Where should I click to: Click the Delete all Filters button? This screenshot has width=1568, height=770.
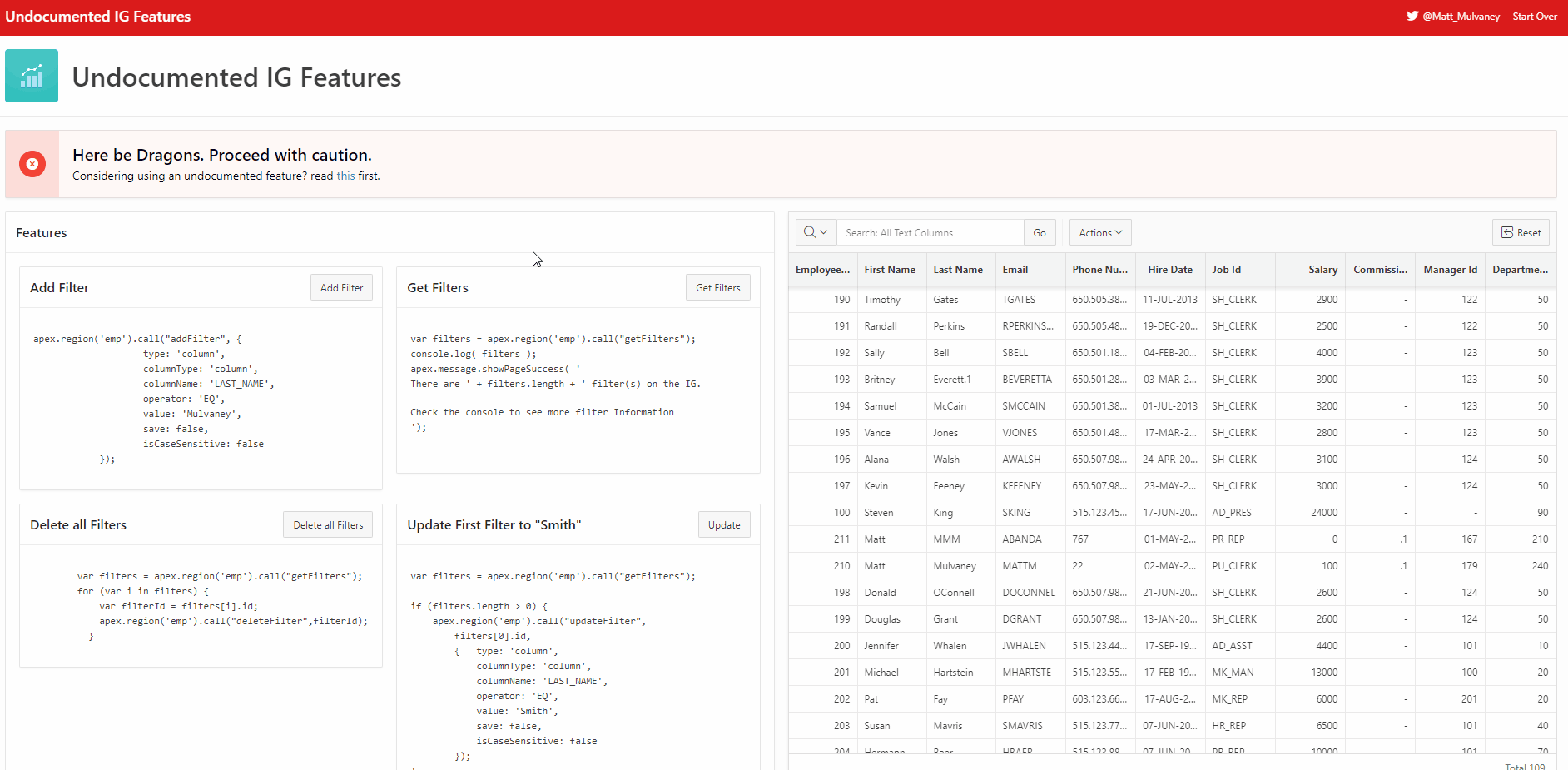pos(328,524)
